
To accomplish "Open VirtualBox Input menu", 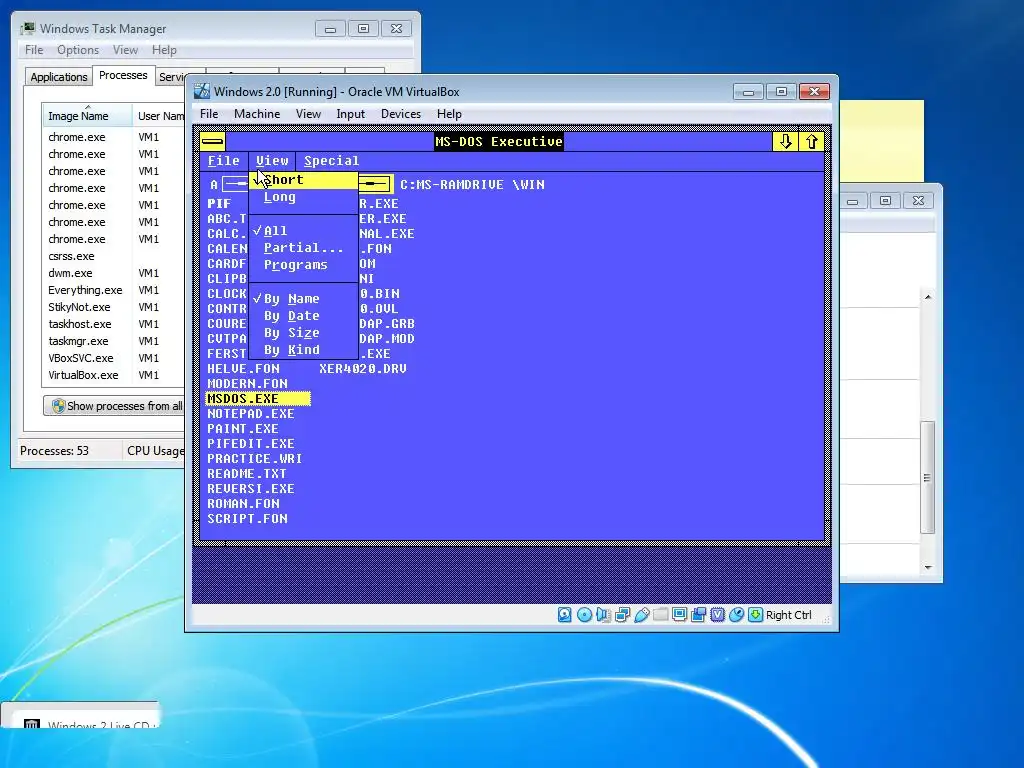I will [350, 114].
